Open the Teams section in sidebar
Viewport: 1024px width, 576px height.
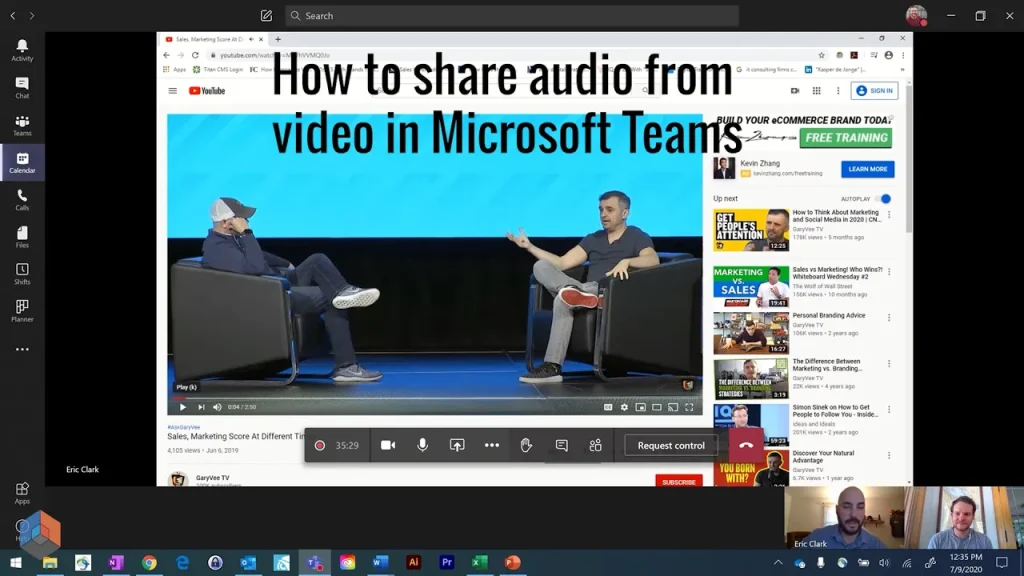[x=22, y=125]
